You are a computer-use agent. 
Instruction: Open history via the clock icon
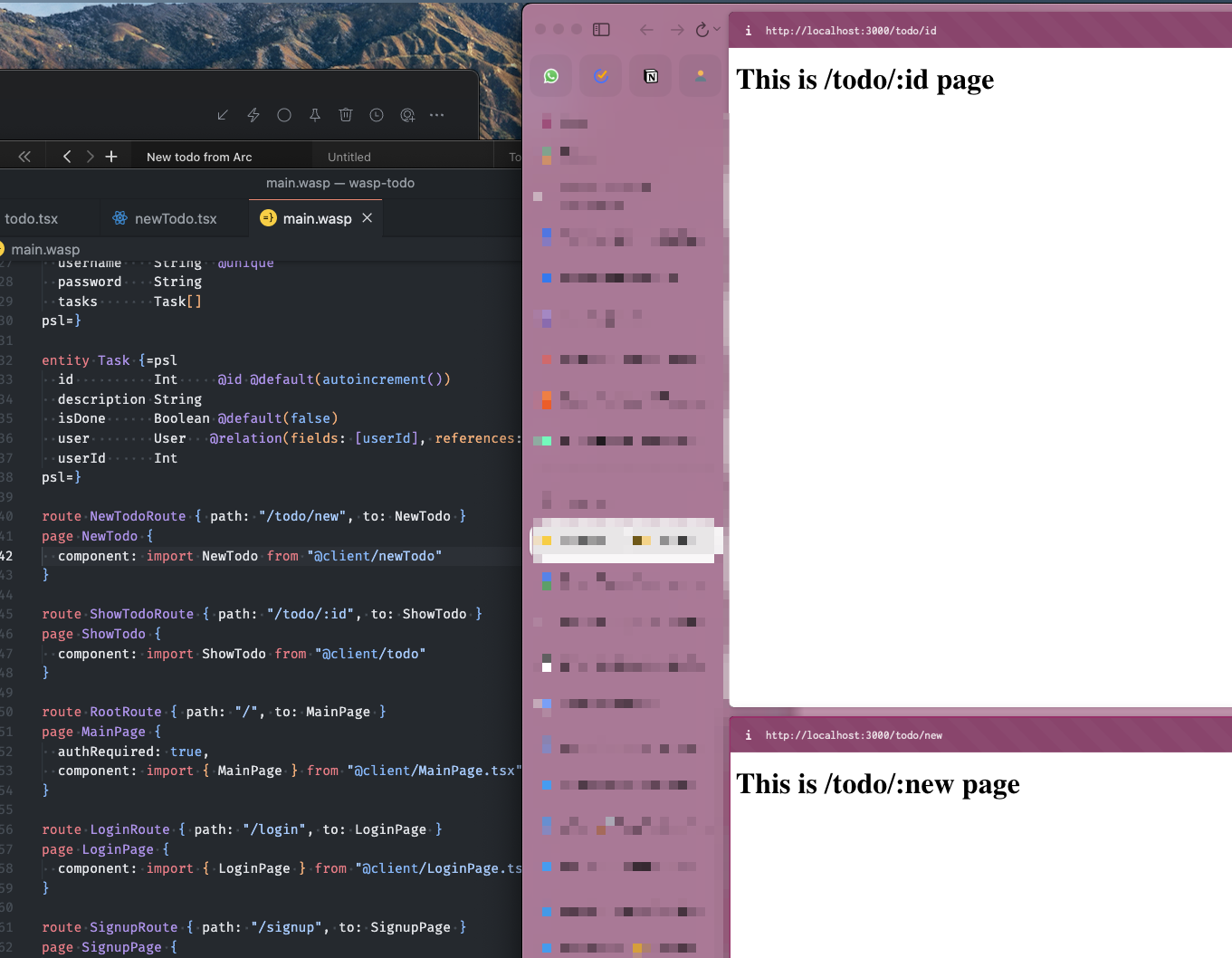[377, 115]
